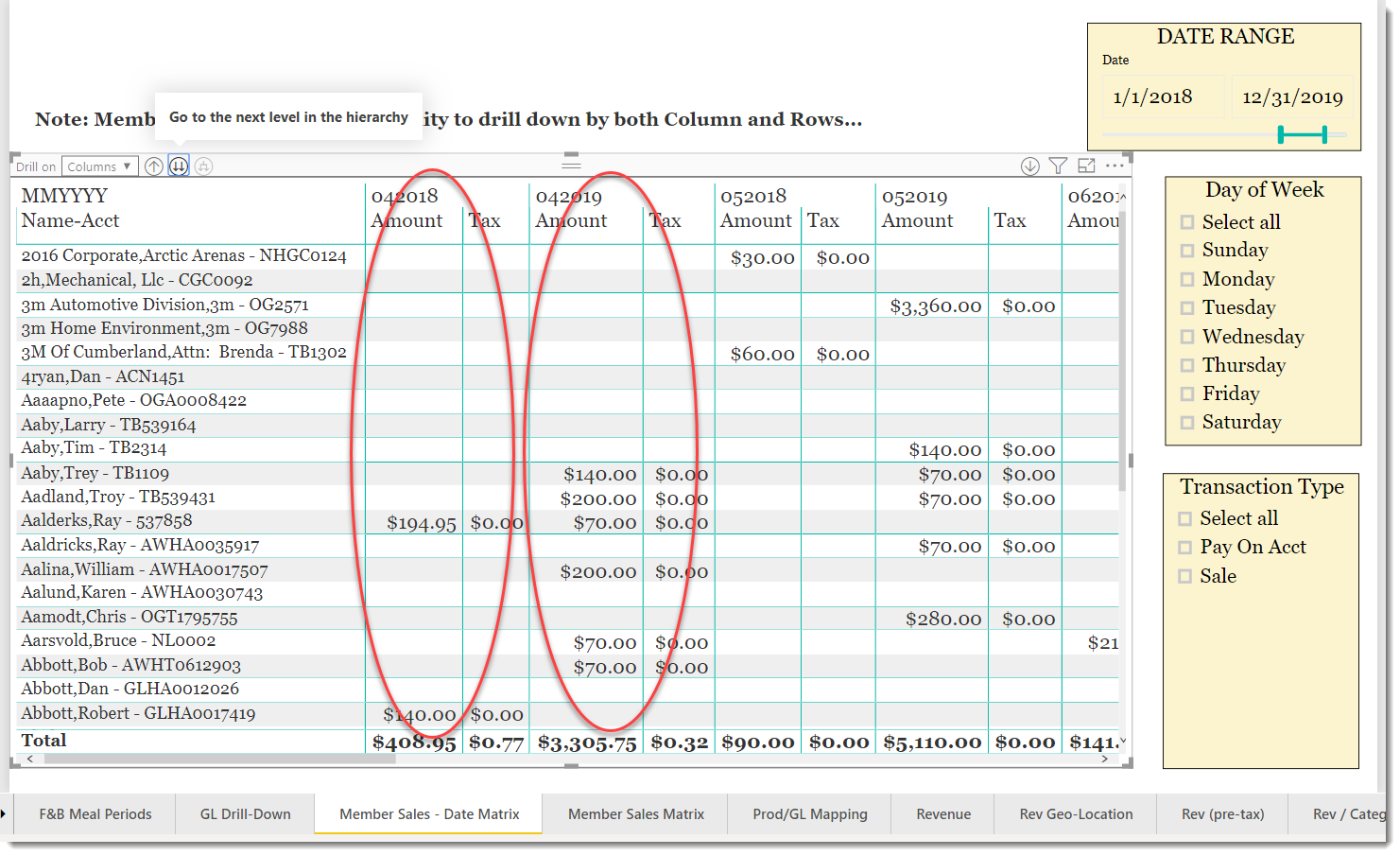Image resolution: width=1400 pixels, height=856 pixels.
Task: Open Drill on Columns dropdown
Action: [x=99, y=166]
